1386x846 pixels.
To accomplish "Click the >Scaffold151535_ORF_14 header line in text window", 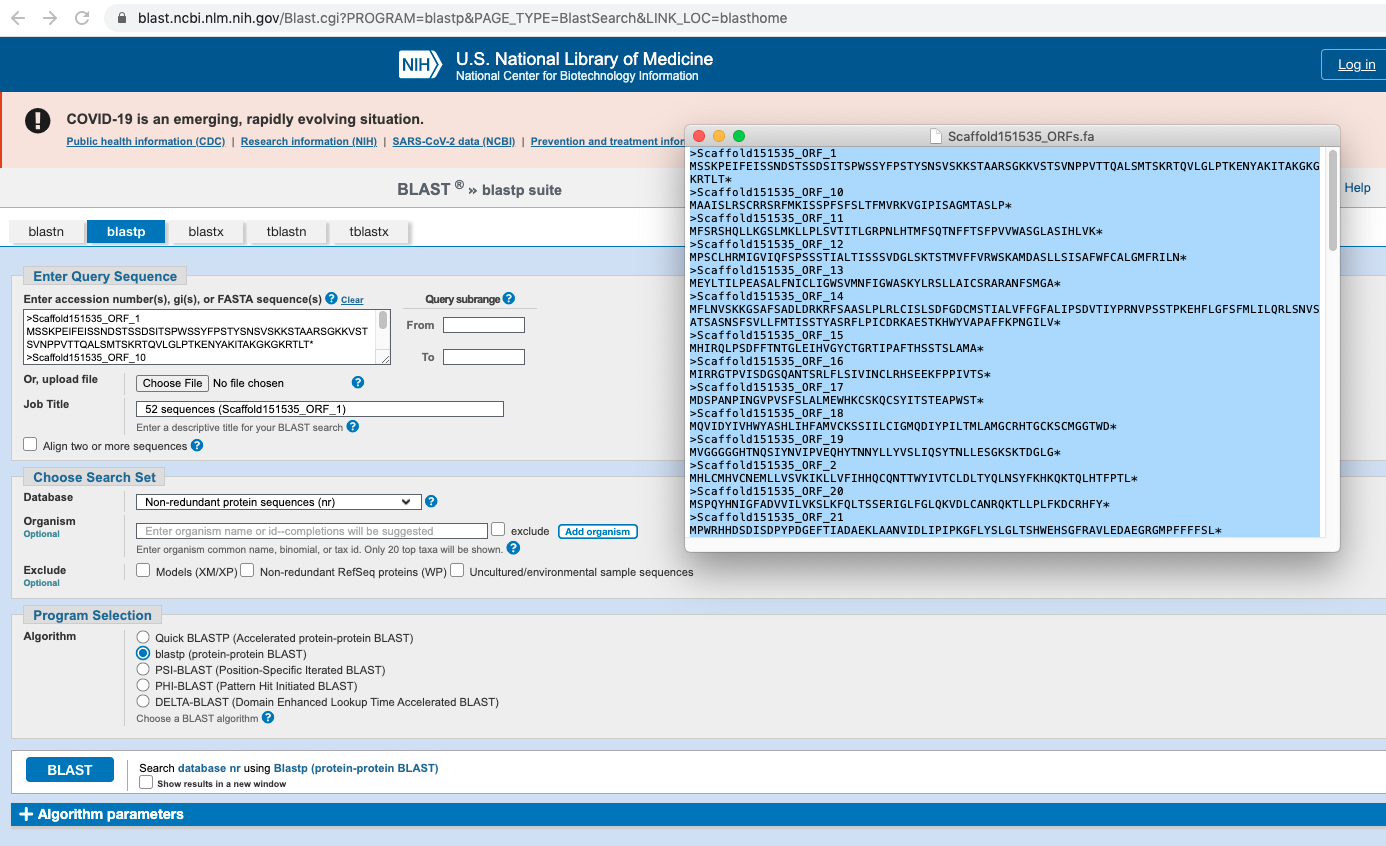I will click(x=767, y=296).
